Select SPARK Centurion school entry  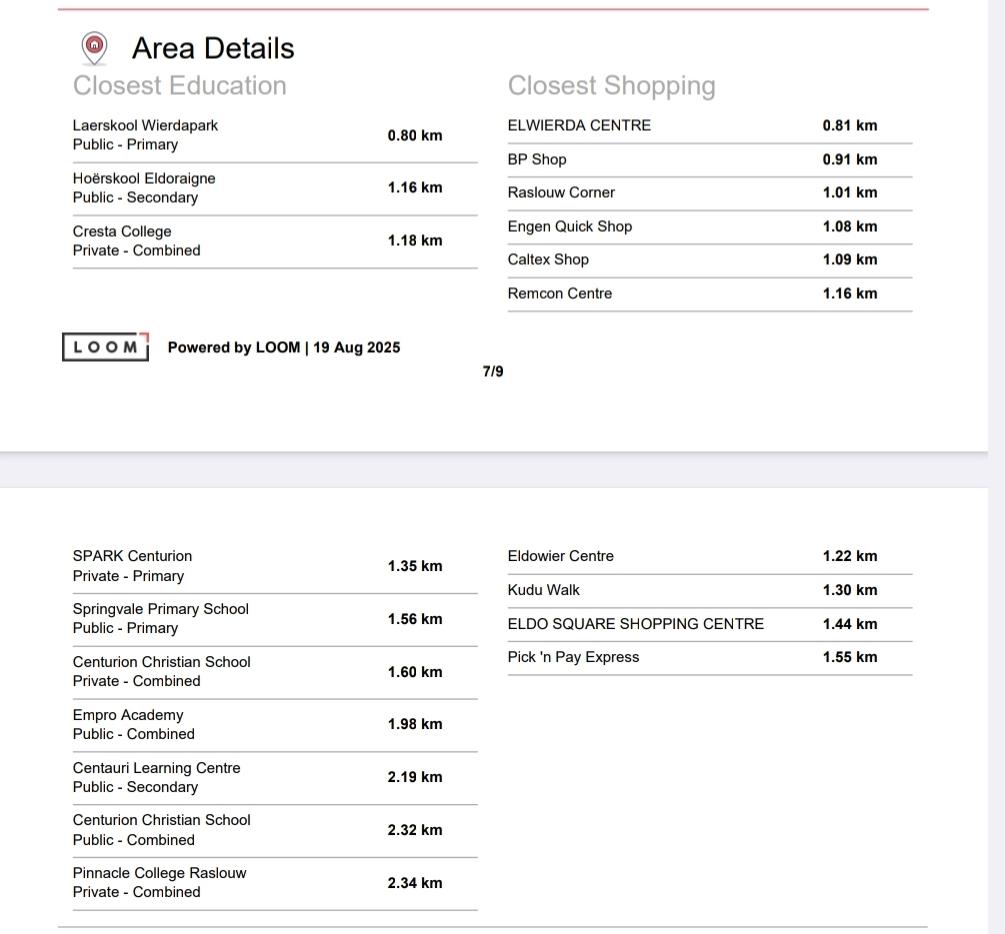[x=275, y=566]
